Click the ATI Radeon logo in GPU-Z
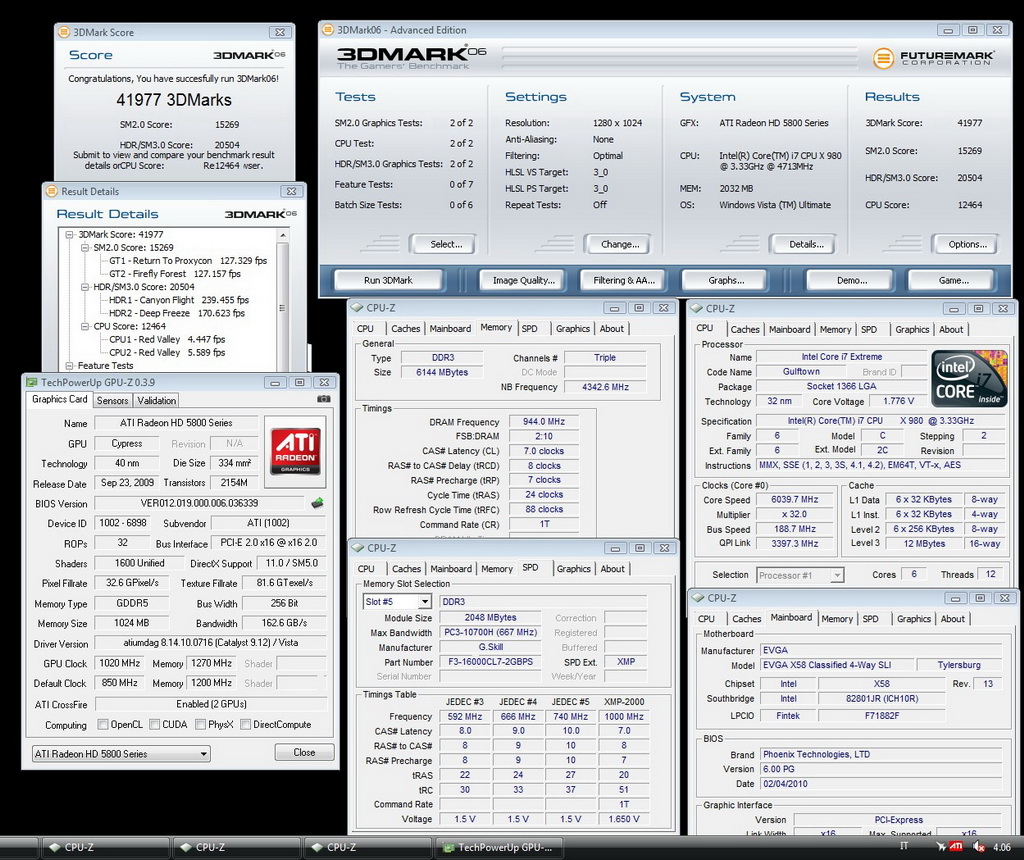 [x=295, y=450]
